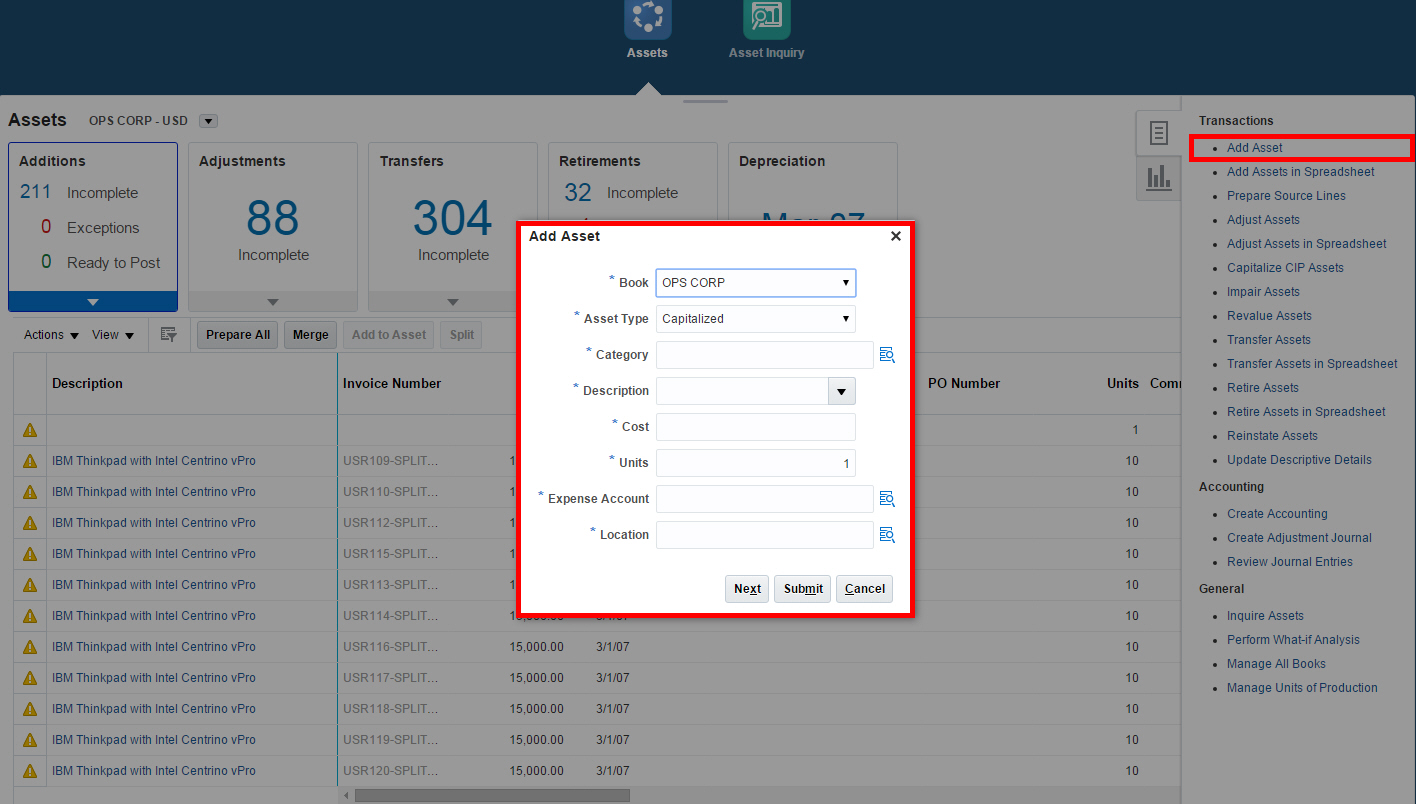This screenshot has height=804, width=1416.
Task: Focus the Category input field
Action: point(765,355)
